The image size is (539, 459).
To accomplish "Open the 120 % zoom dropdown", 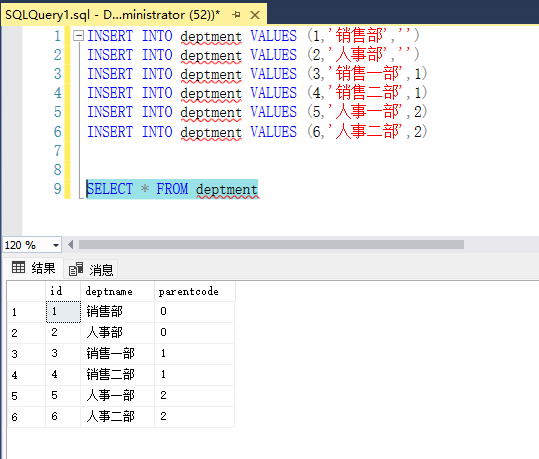I will [x=56, y=245].
